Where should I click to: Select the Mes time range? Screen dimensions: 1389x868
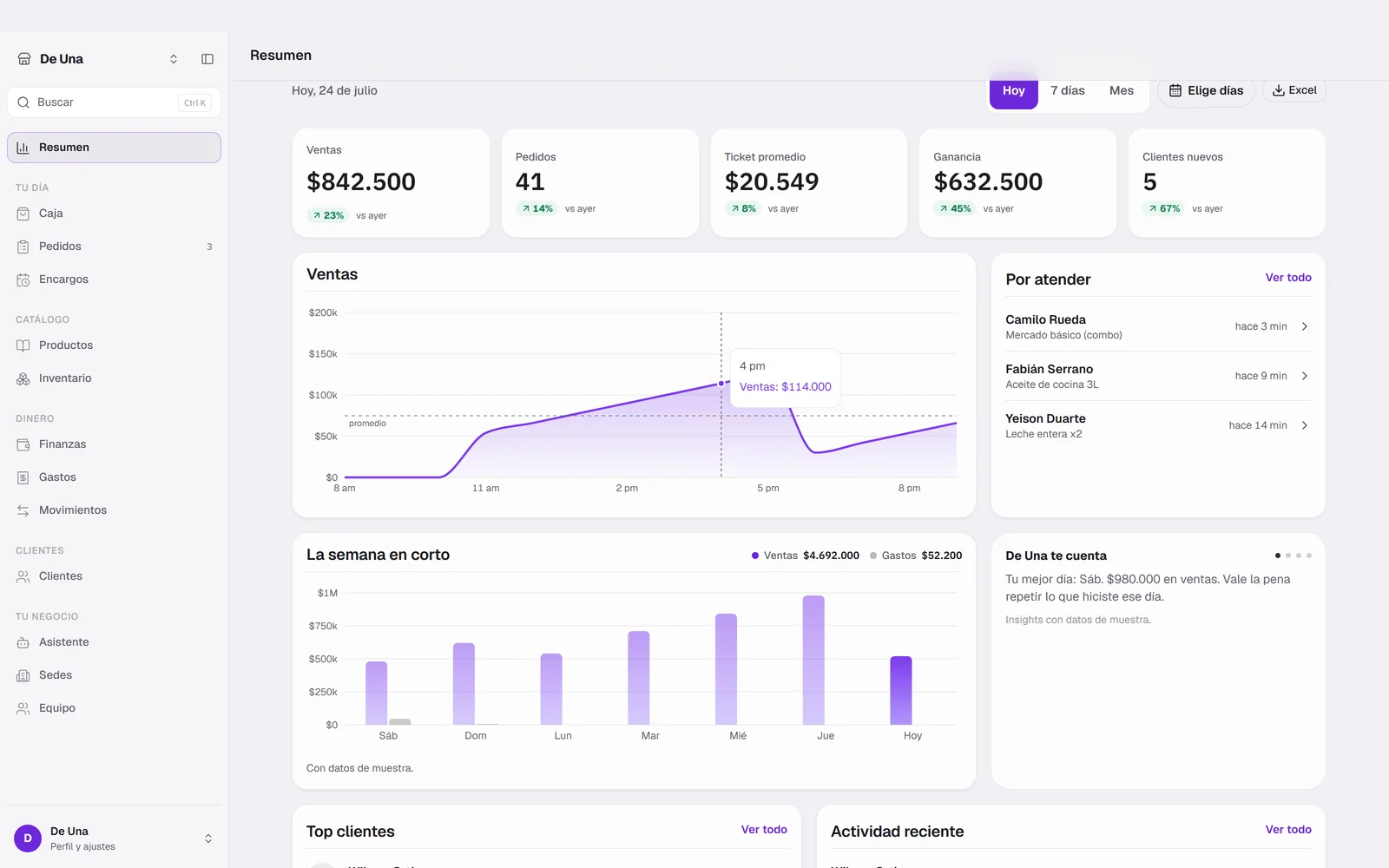[1122, 90]
